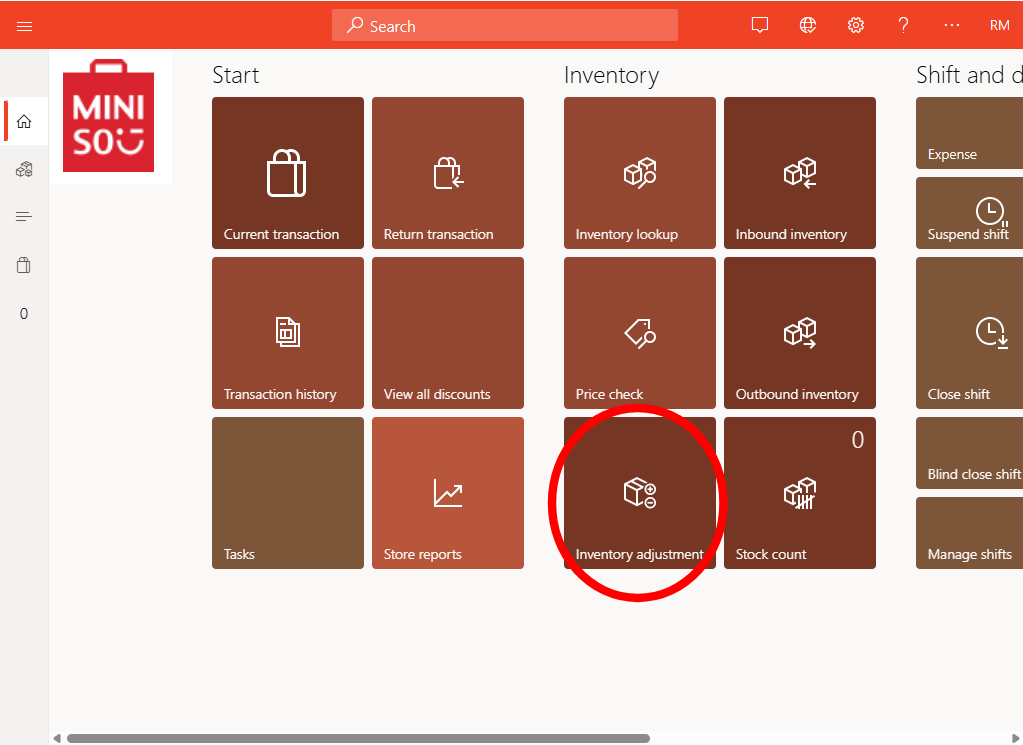Screen dimensions: 1023x745
Task: Open the Stock count tile
Action: (800, 493)
